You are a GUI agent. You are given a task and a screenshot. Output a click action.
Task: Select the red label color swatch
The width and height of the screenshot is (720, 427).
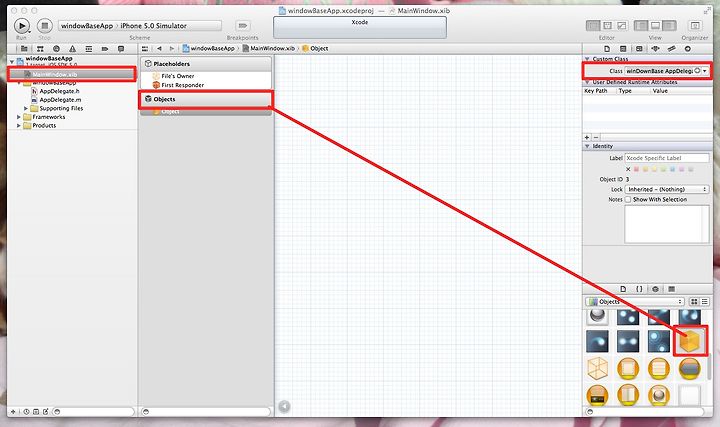[636, 169]
